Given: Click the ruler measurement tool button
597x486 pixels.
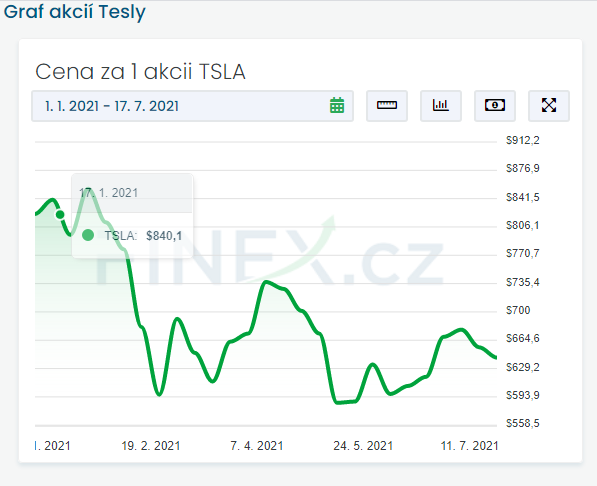Looking at the screenshot, I should point(387,106).
